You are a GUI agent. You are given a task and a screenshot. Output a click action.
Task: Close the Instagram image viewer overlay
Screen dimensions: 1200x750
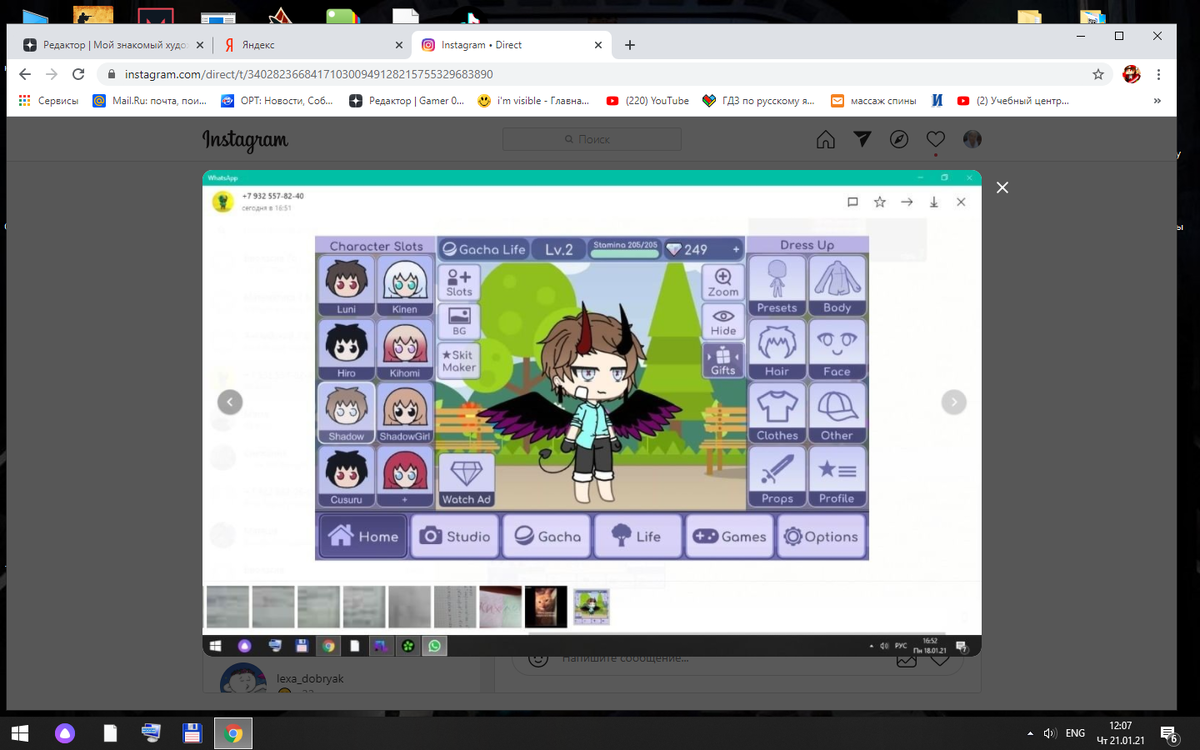(x=1003, y=187)
